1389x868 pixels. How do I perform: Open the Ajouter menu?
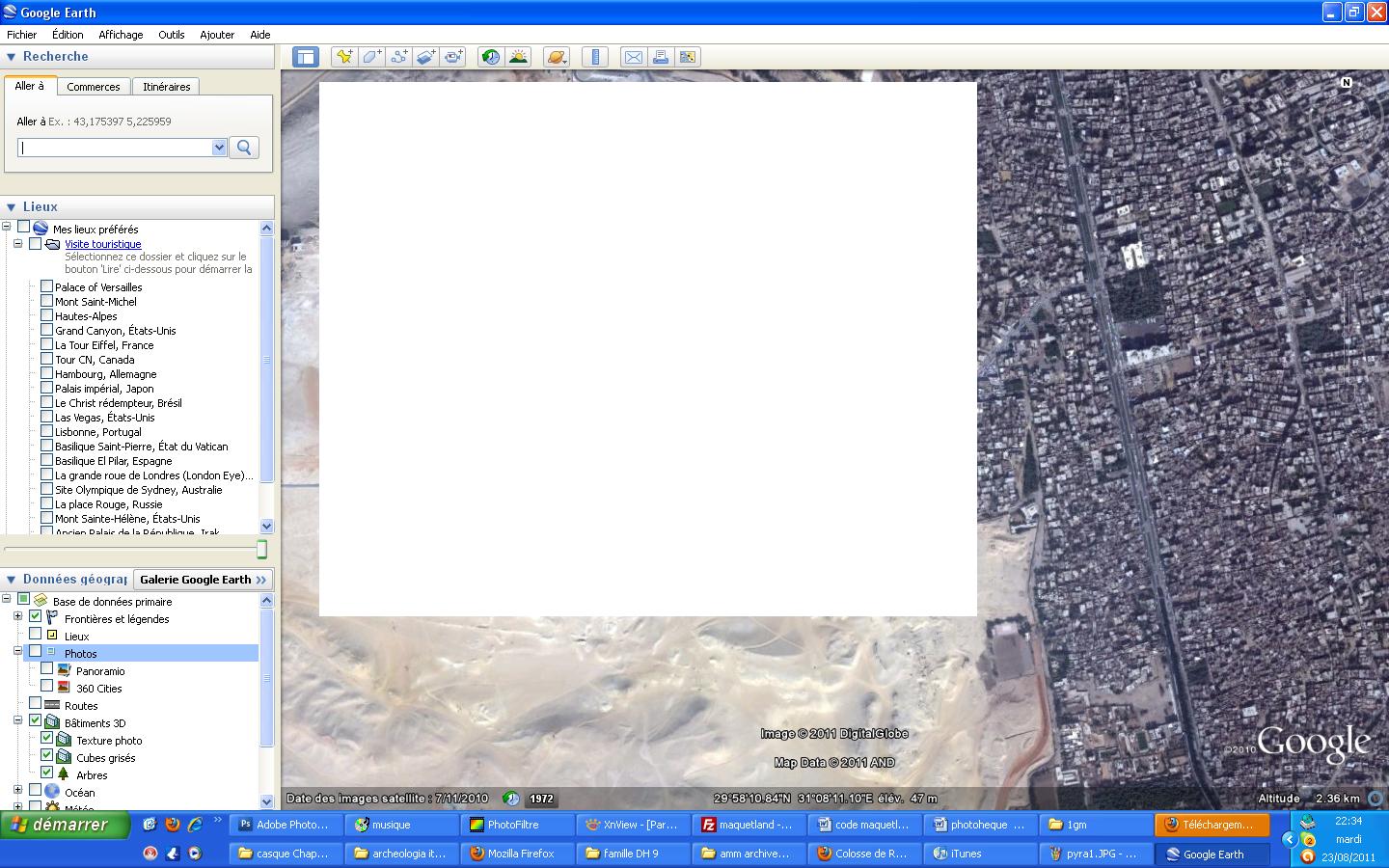click(217, 35)
